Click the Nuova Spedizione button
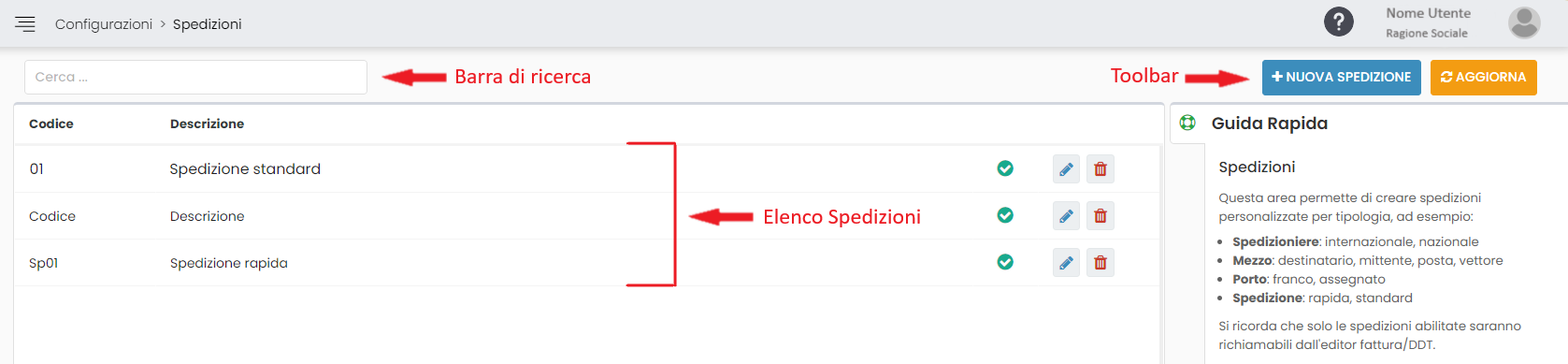Image resolution: width=1568 pixels, height=364 pixels. [x=1341, y=78]
